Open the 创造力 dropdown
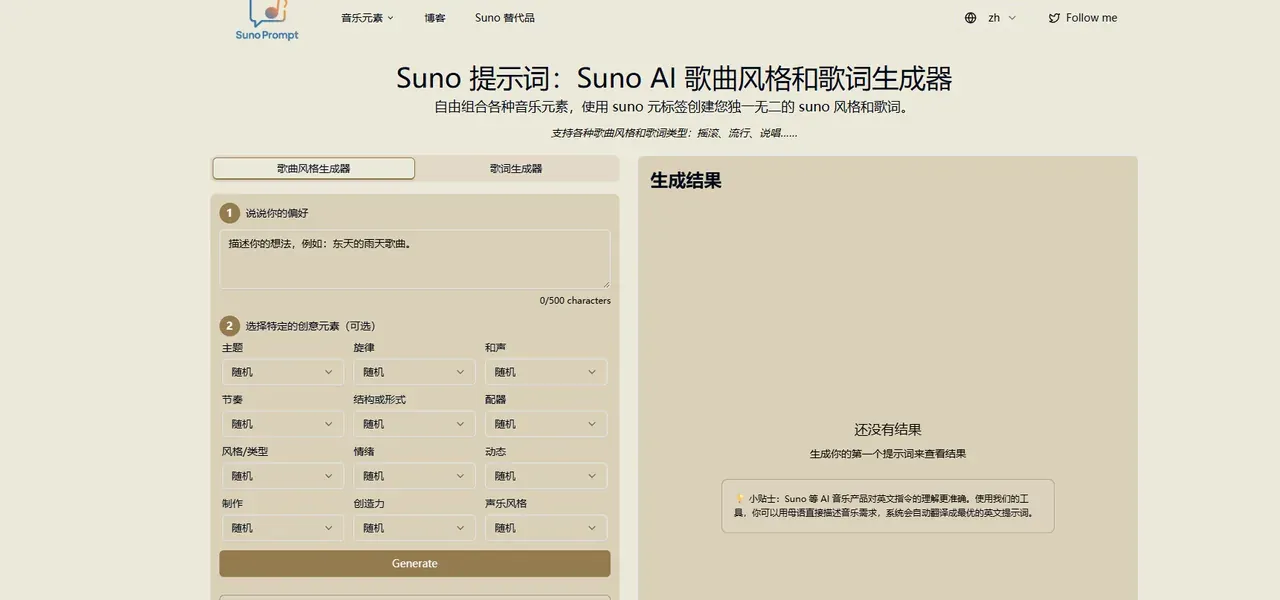This screenshot has height=600, width=1280. 414,528
